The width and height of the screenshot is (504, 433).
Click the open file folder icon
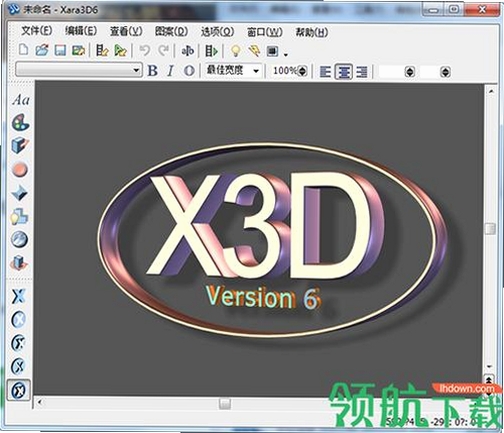click(42, 50)
